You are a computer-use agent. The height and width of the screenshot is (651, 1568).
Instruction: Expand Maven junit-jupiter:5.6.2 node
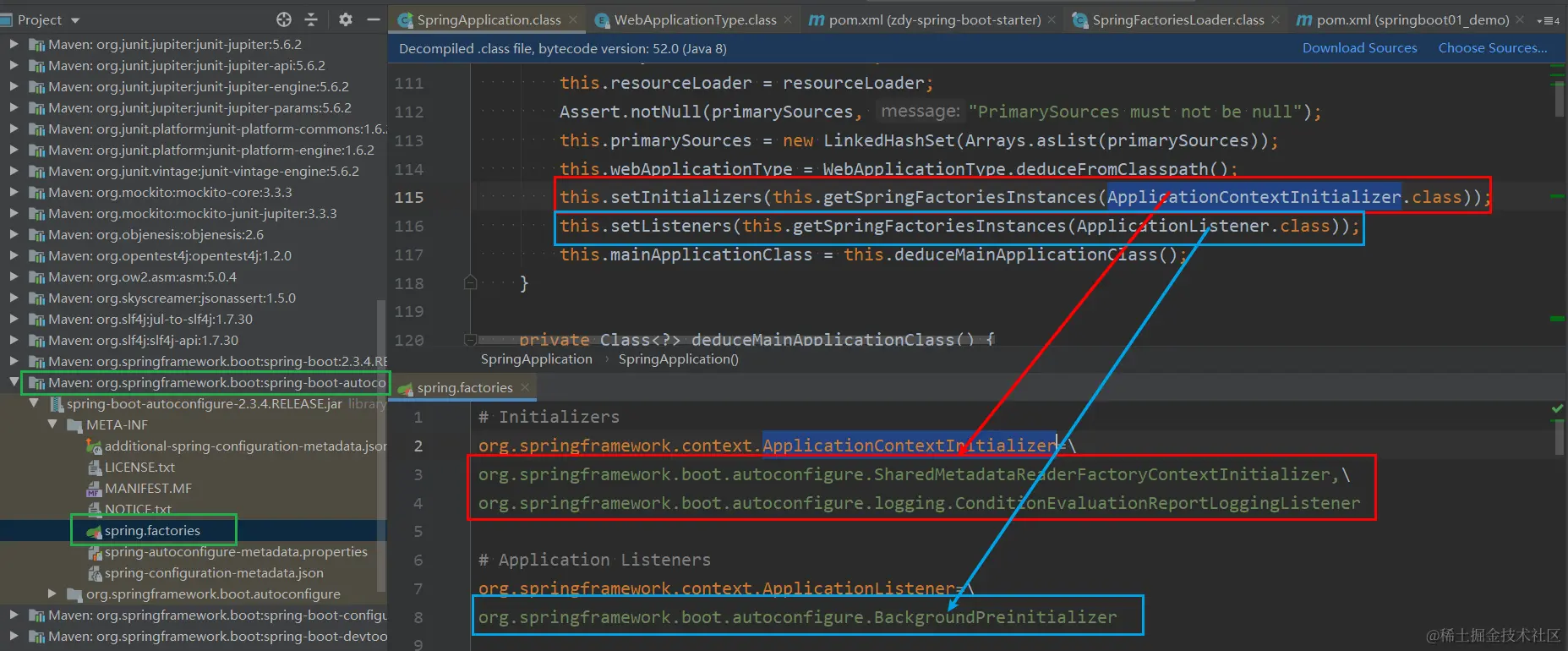(14, 44)
